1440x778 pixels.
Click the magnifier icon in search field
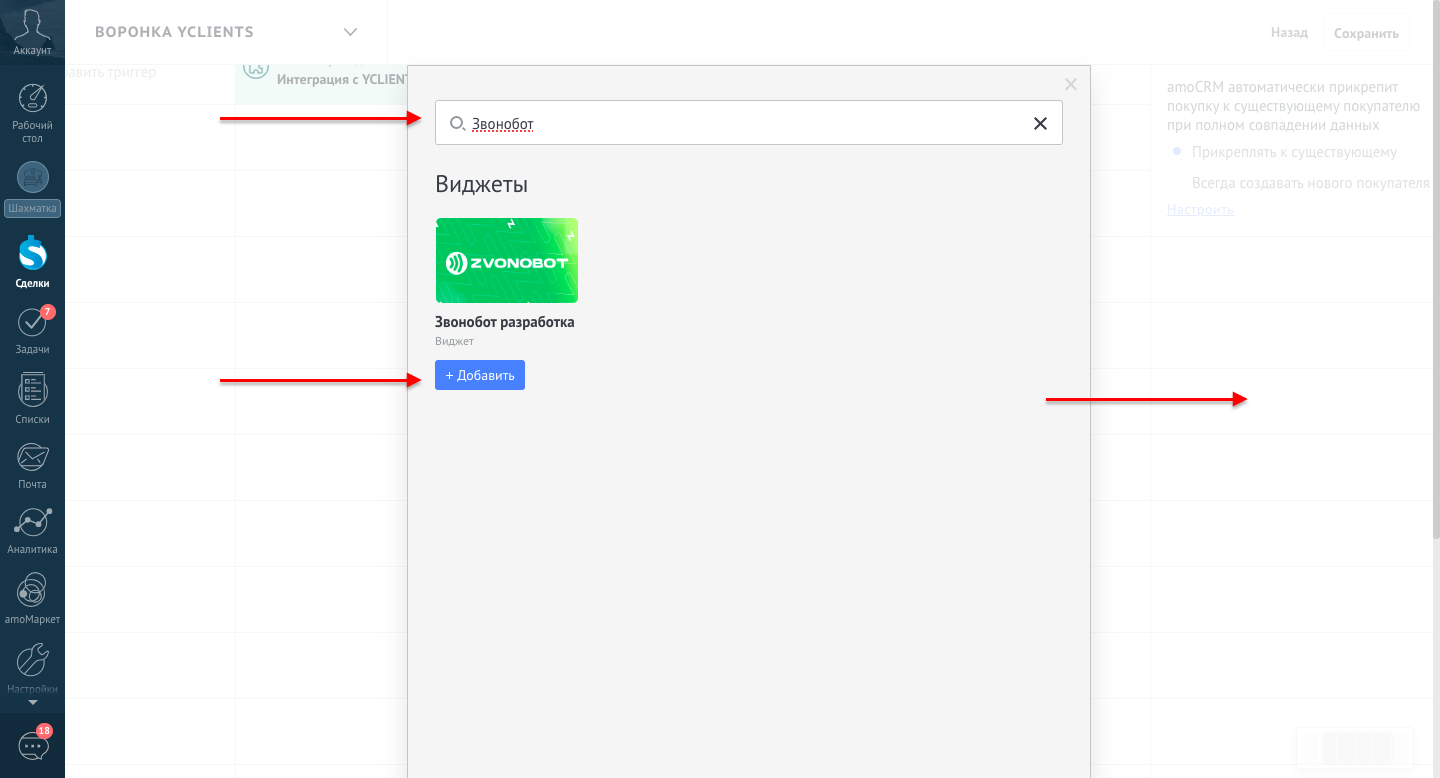457,123
